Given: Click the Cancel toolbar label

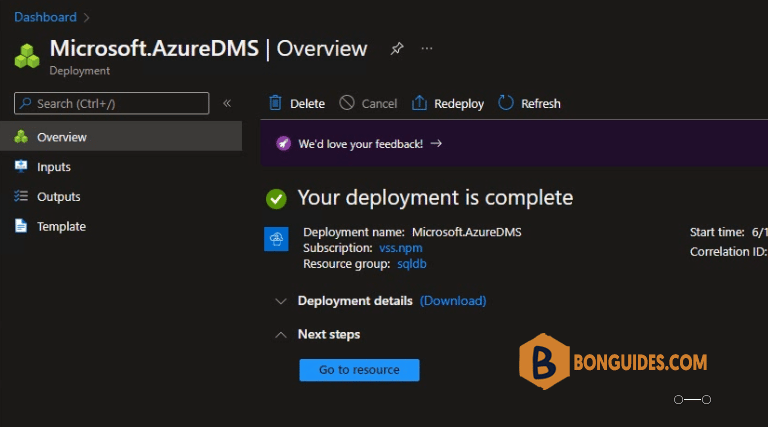Looking at the screenshot, I should (x=379, y=104).
